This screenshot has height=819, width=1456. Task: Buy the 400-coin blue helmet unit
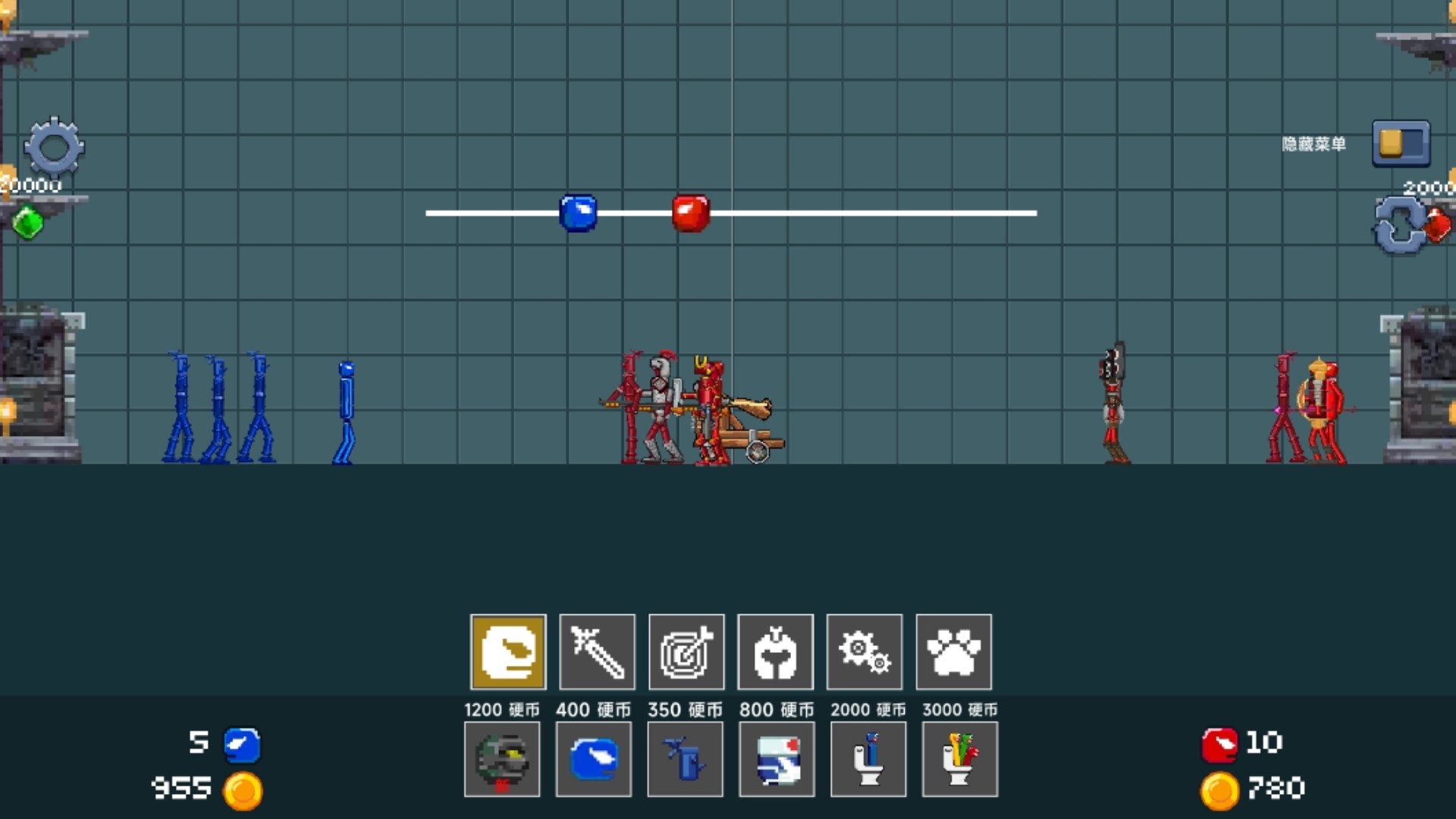[594, 759]
